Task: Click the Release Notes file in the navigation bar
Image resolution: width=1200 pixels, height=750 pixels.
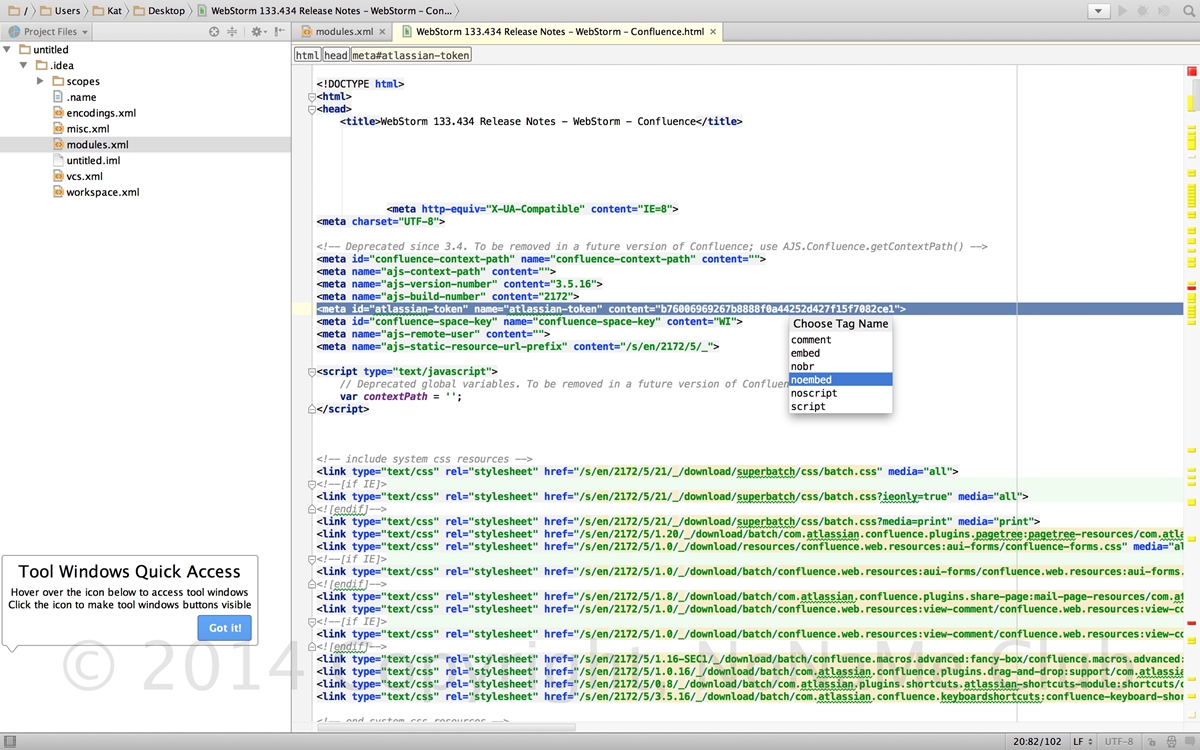Action: pyautogui.click(x=324, y=11)
